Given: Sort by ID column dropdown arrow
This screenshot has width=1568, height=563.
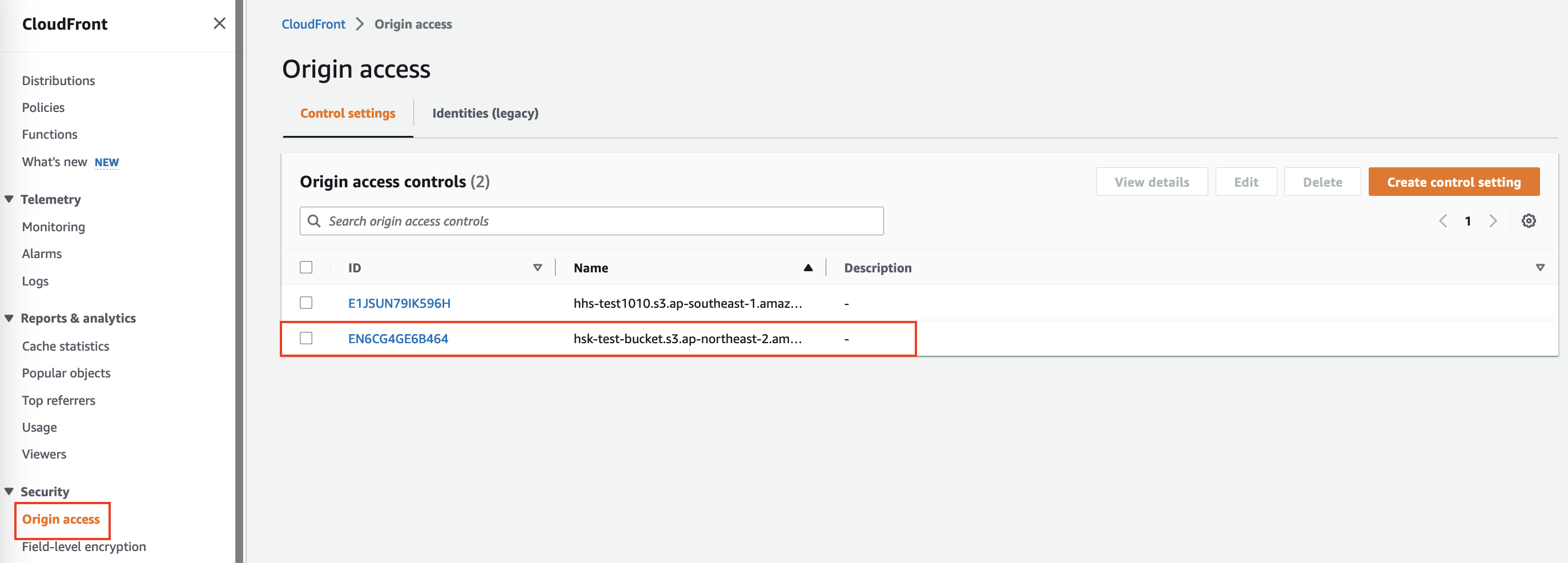Looking at the screenshot, I should tap(537, 268).
